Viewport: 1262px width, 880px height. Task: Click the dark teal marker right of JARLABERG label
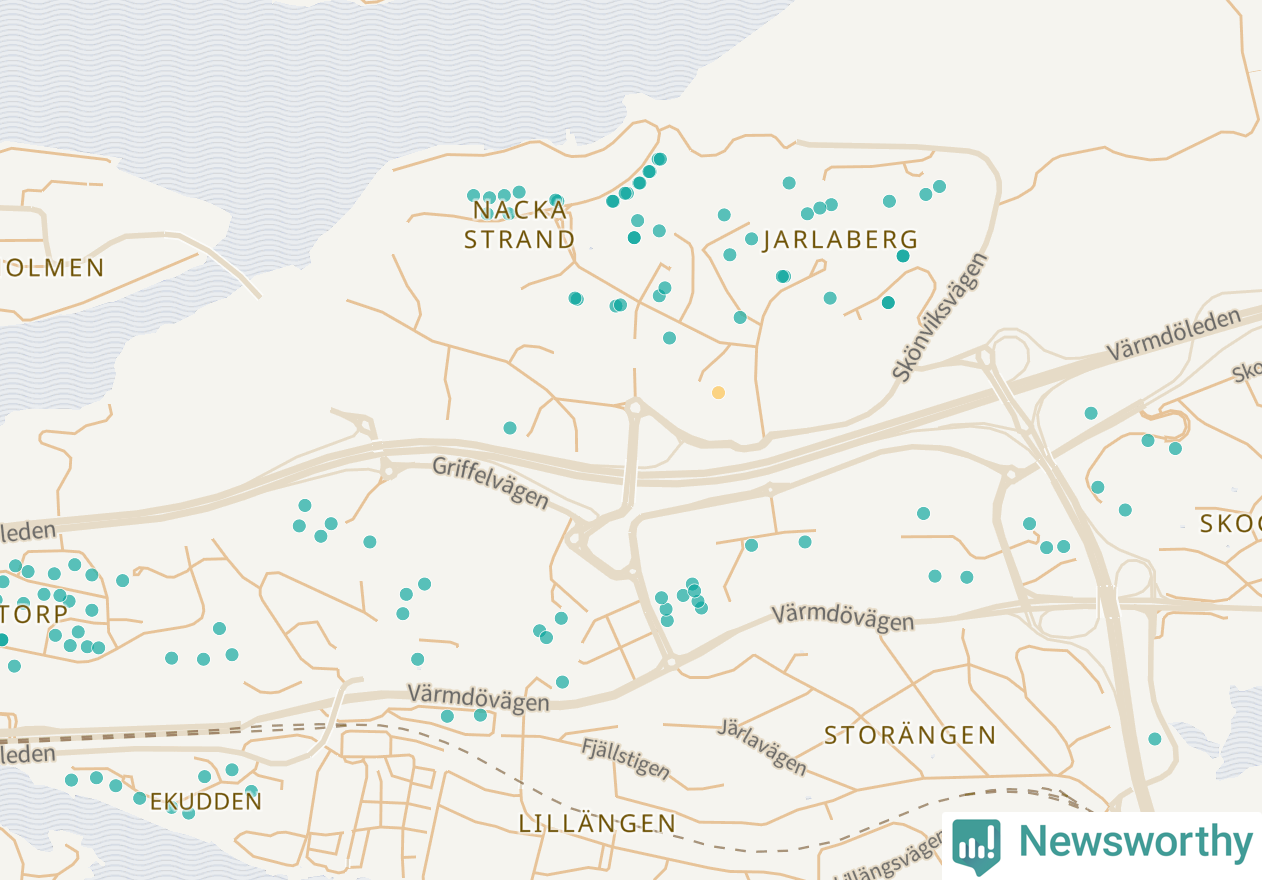(x=903, y=256)
